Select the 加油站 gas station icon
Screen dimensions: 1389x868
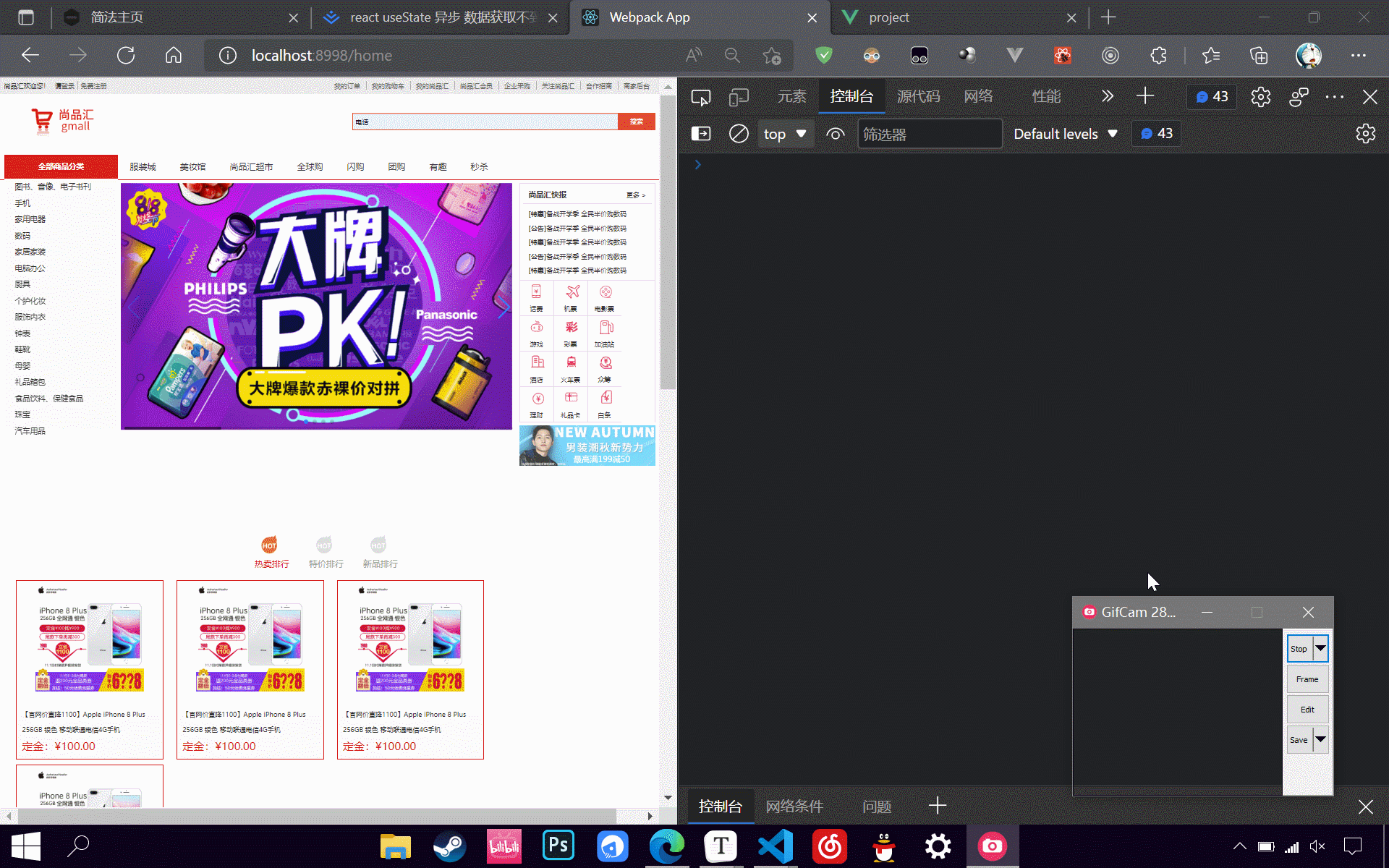pyautogui.click(x=605, y=333)
